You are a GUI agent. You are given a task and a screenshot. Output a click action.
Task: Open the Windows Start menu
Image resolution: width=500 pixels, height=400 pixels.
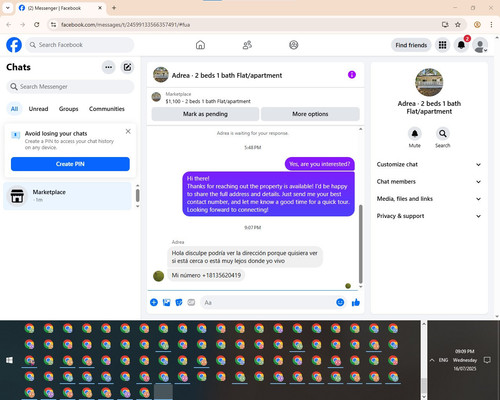(9, 360)
